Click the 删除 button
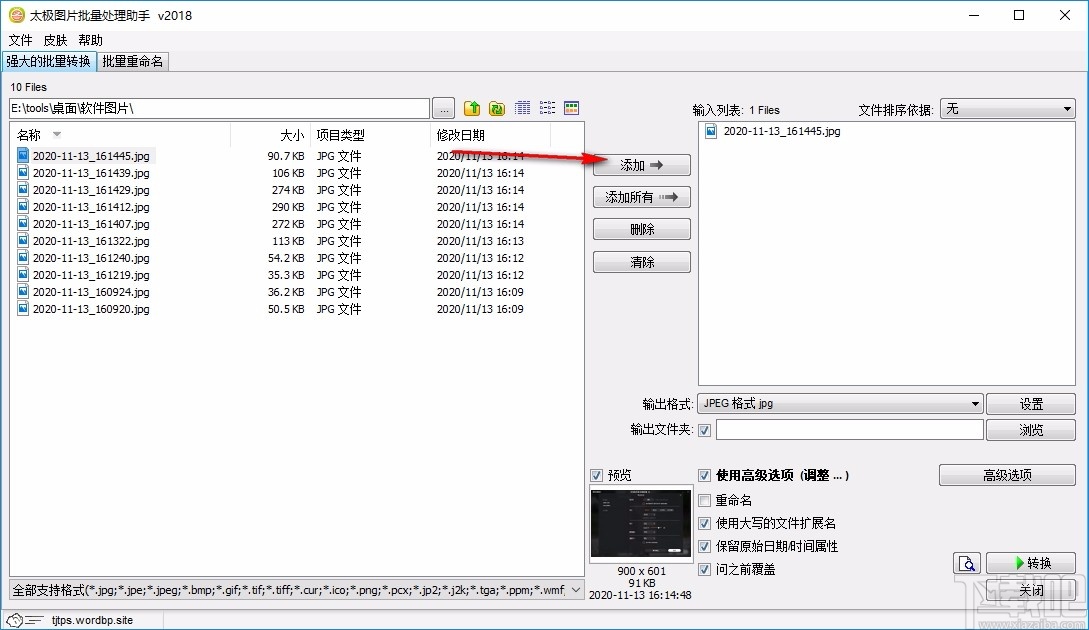The image size is (1089, 630). coord(642,229)
